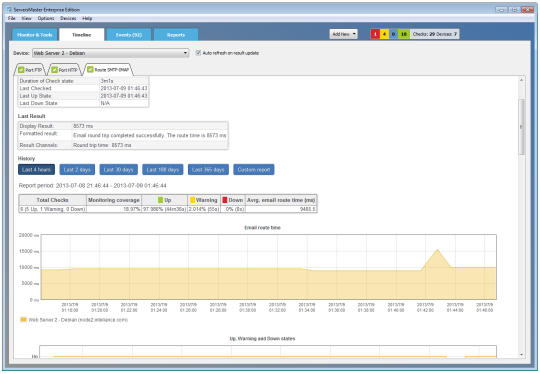This screenshot has height=374, width=540.
Task: Switch to the Monitor & Tools tab
Action: (34, 35)
